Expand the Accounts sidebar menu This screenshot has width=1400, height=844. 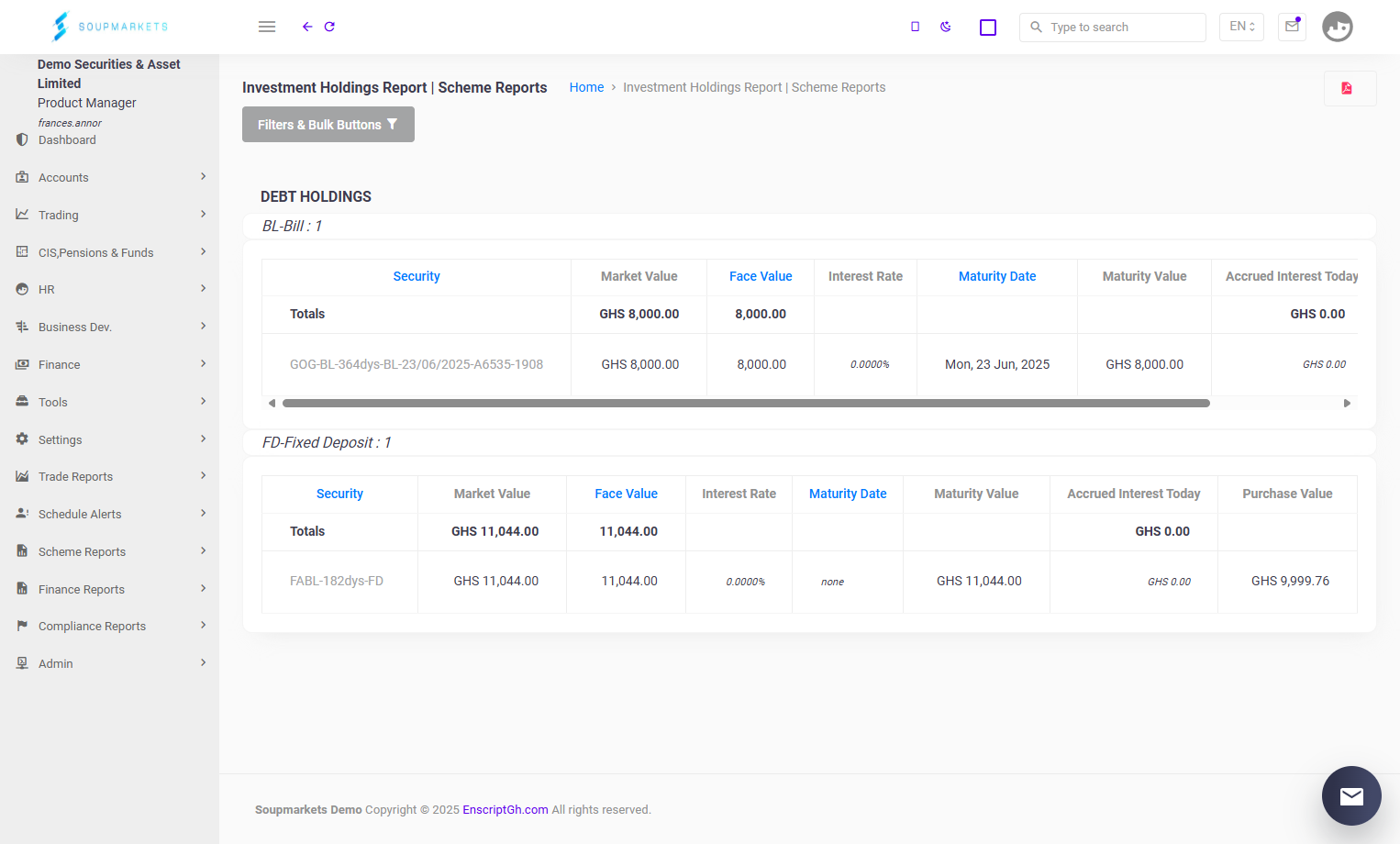pos(109,177)
